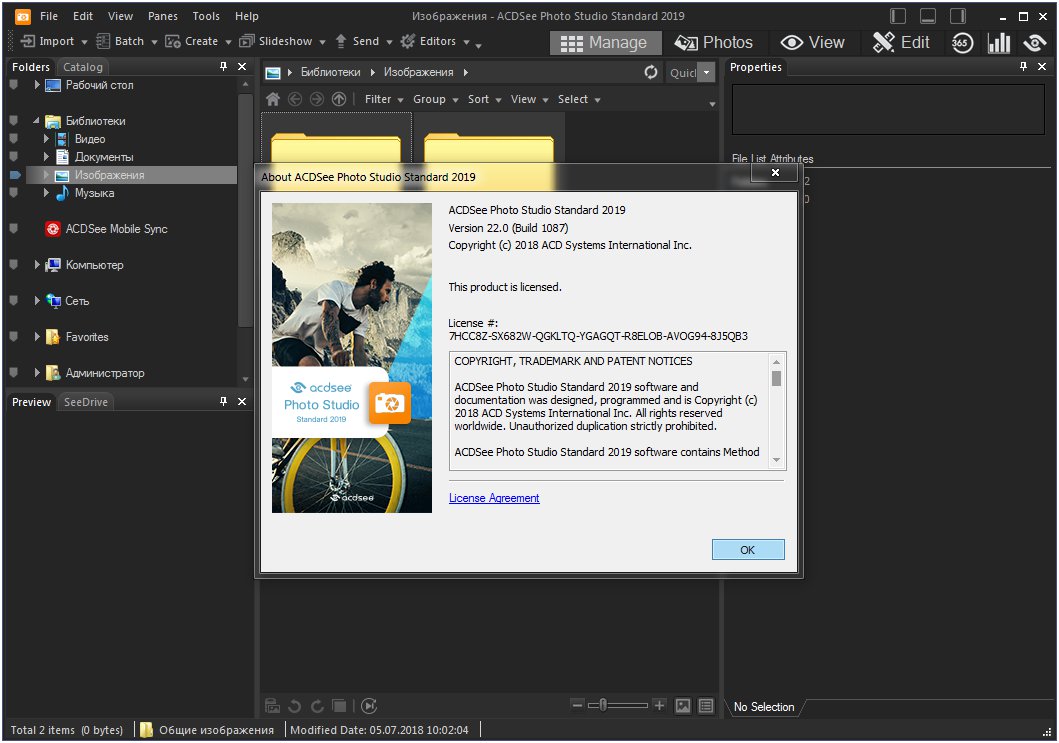Go up one folder level

click(339, 99)
